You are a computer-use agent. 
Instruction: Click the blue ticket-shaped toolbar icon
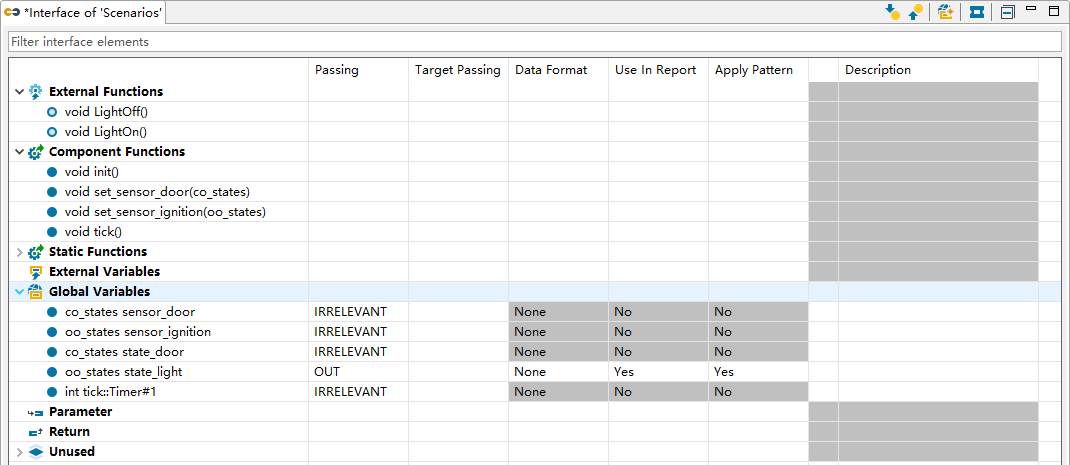point(977,12)
